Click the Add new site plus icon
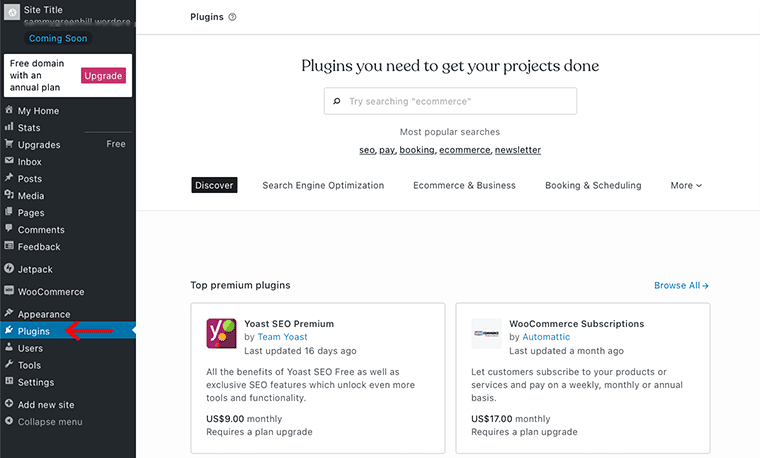The image size is (760, 458). click(9, 404)
